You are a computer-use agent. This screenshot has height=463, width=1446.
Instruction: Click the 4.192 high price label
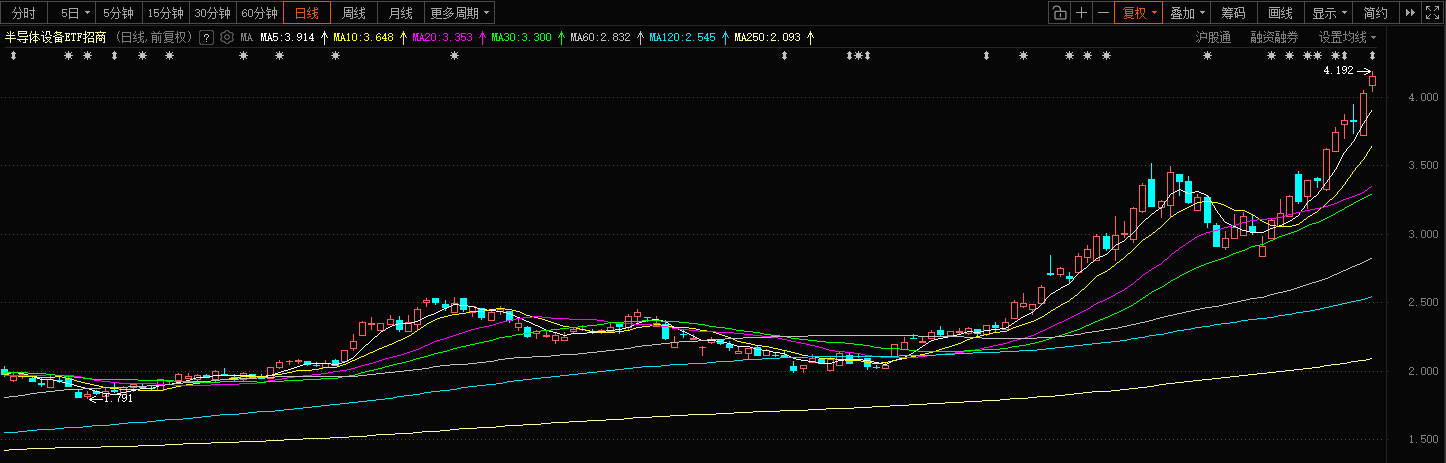(1338, 71)
